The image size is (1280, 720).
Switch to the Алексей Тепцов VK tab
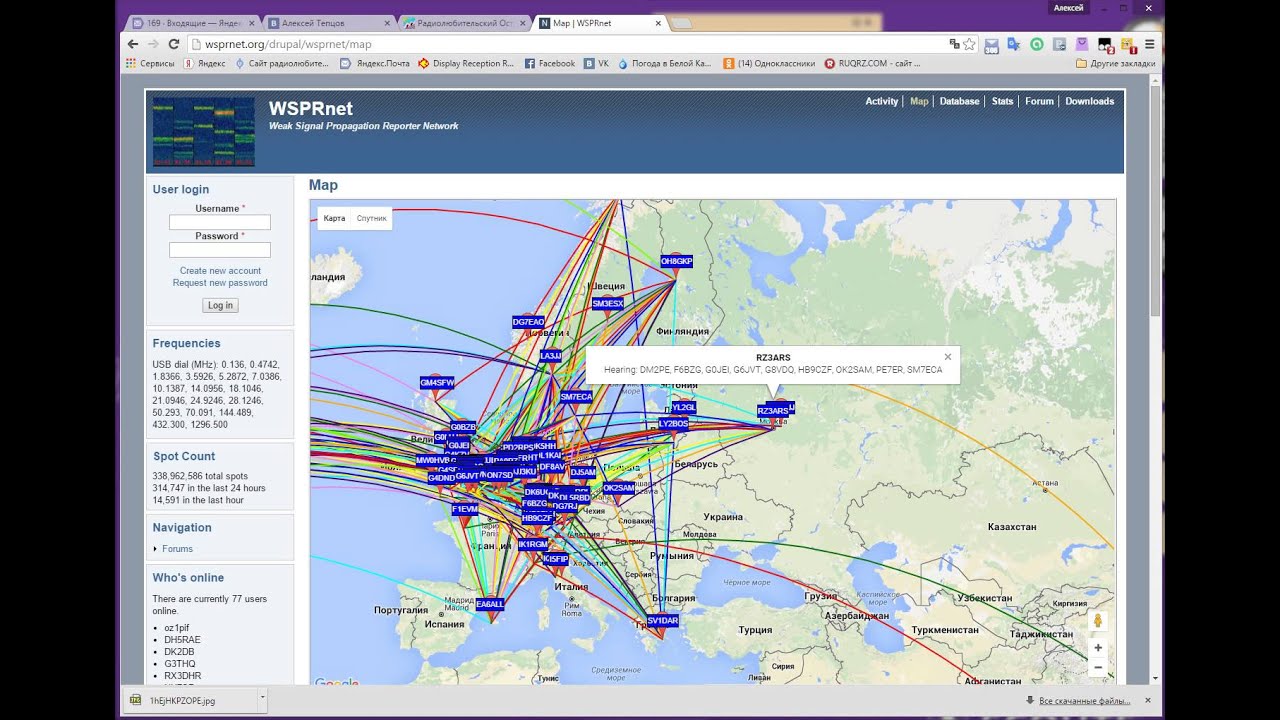pos(326,22)
